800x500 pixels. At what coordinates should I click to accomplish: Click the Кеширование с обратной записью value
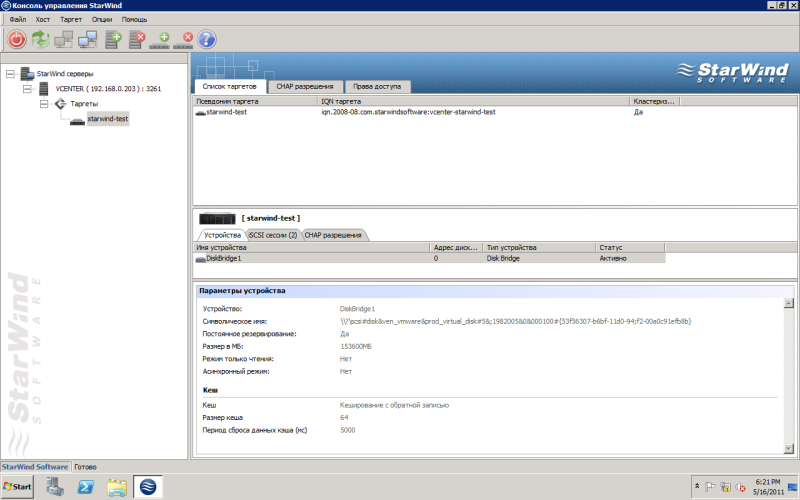(394, 405)
